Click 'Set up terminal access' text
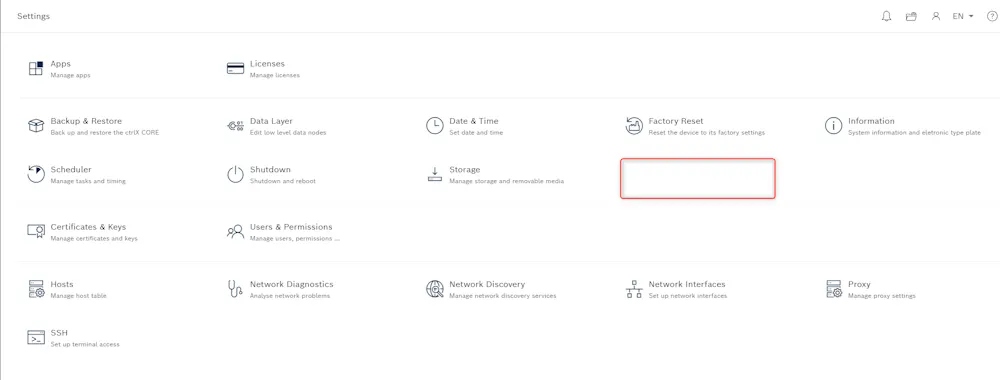1000x380 pixels. click(85, 344)
